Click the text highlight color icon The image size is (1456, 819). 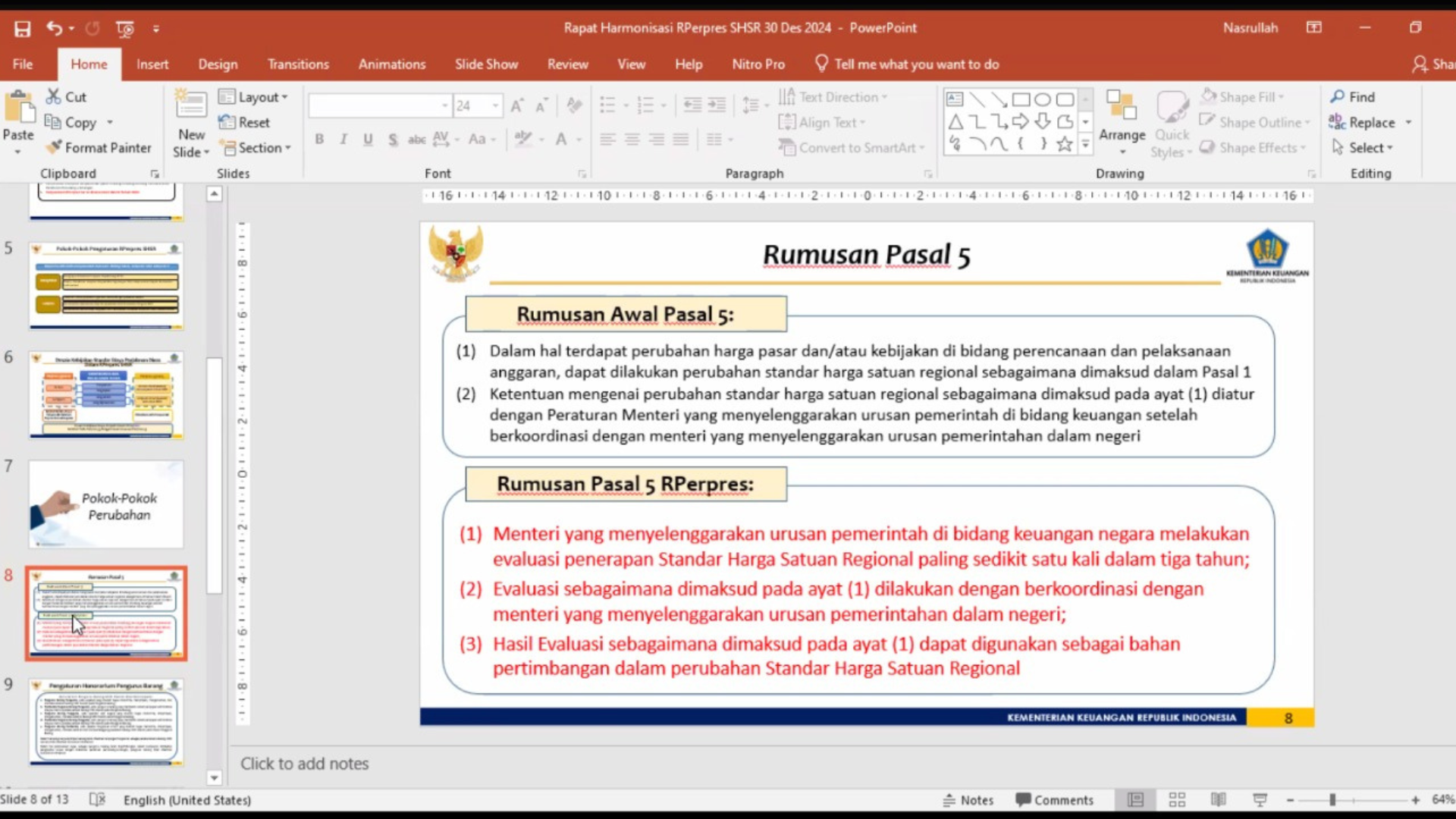[523, 139]
